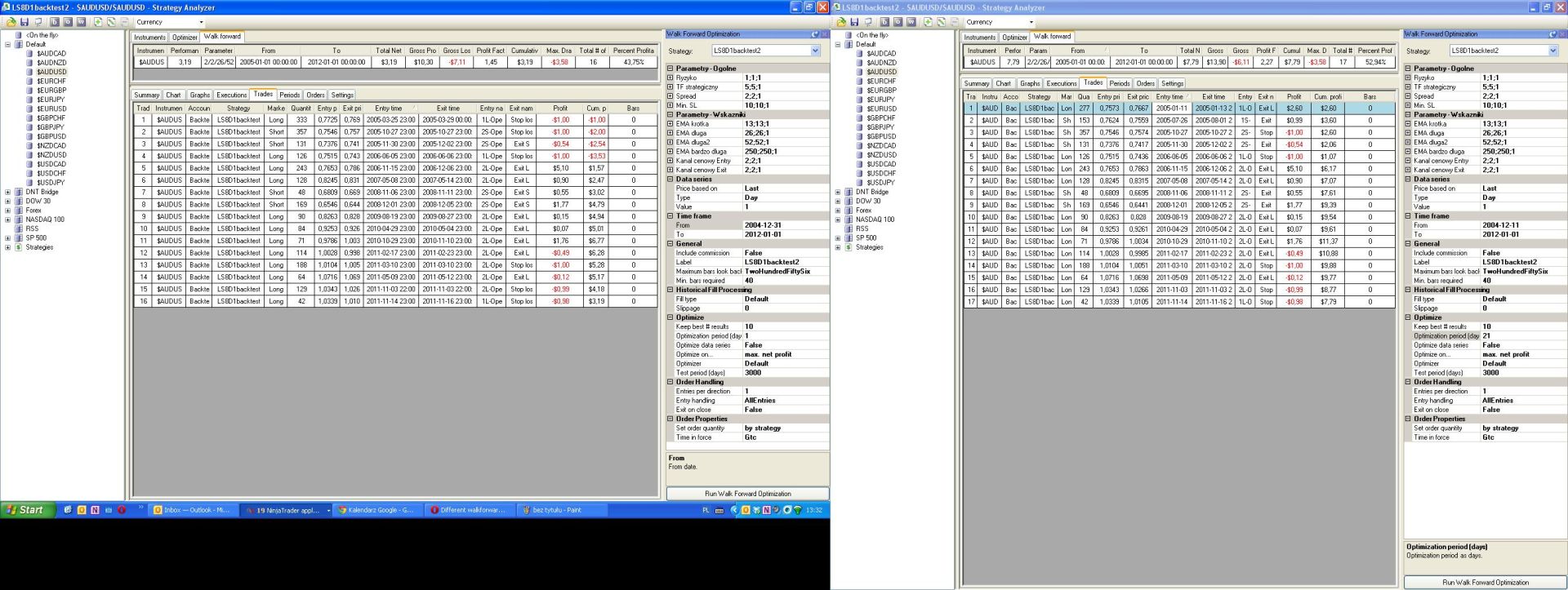Switch to the Summary tab in left window
Image resolution: width=1568 pixels, height=590 pixels.
(x=147, y=95)
